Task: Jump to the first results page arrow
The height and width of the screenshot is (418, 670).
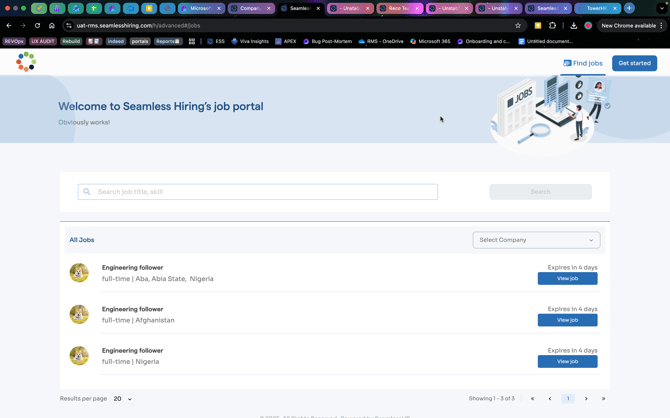Action: tap(532, 399)
